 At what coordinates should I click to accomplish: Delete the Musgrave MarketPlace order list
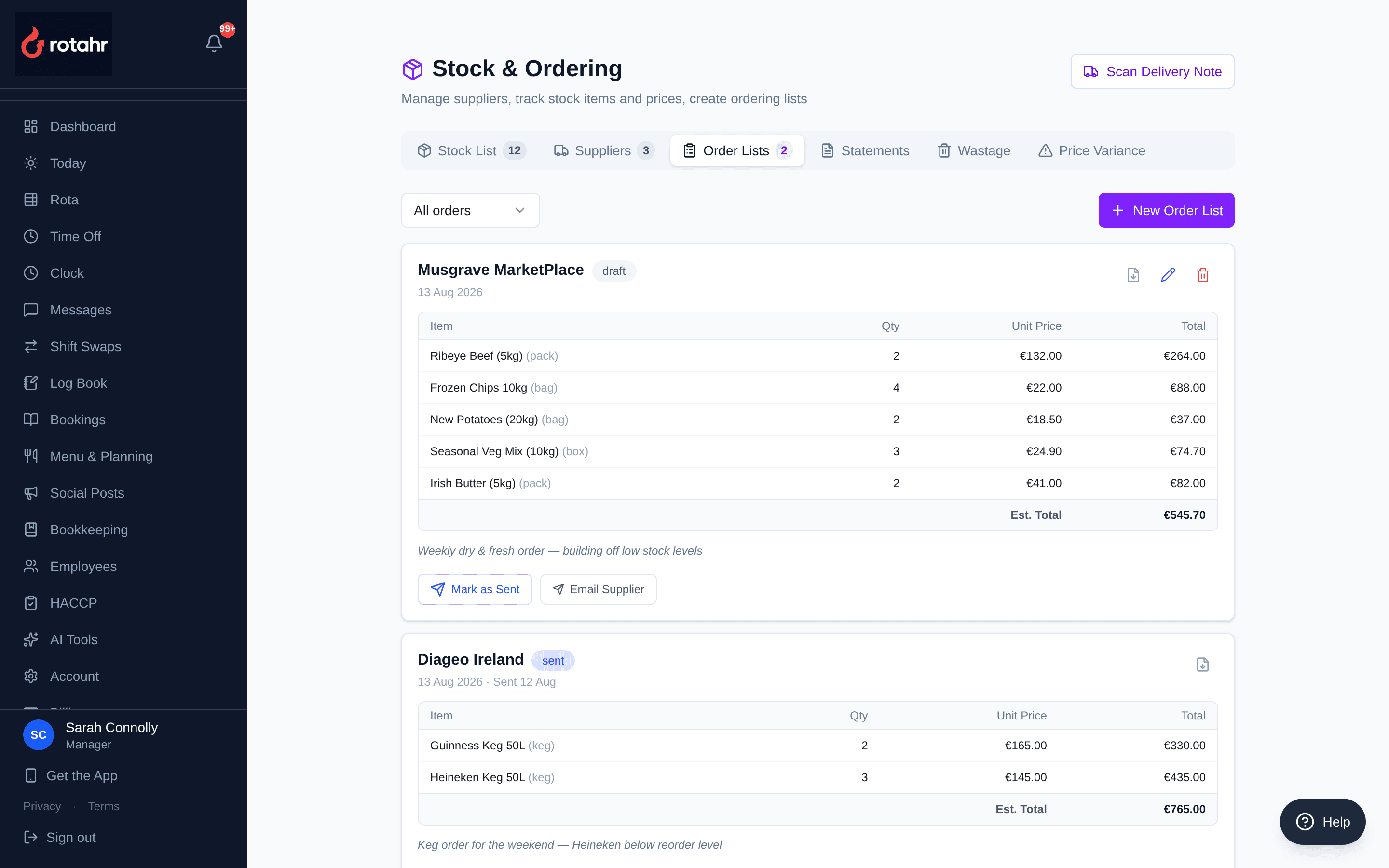coord(1202,275)
